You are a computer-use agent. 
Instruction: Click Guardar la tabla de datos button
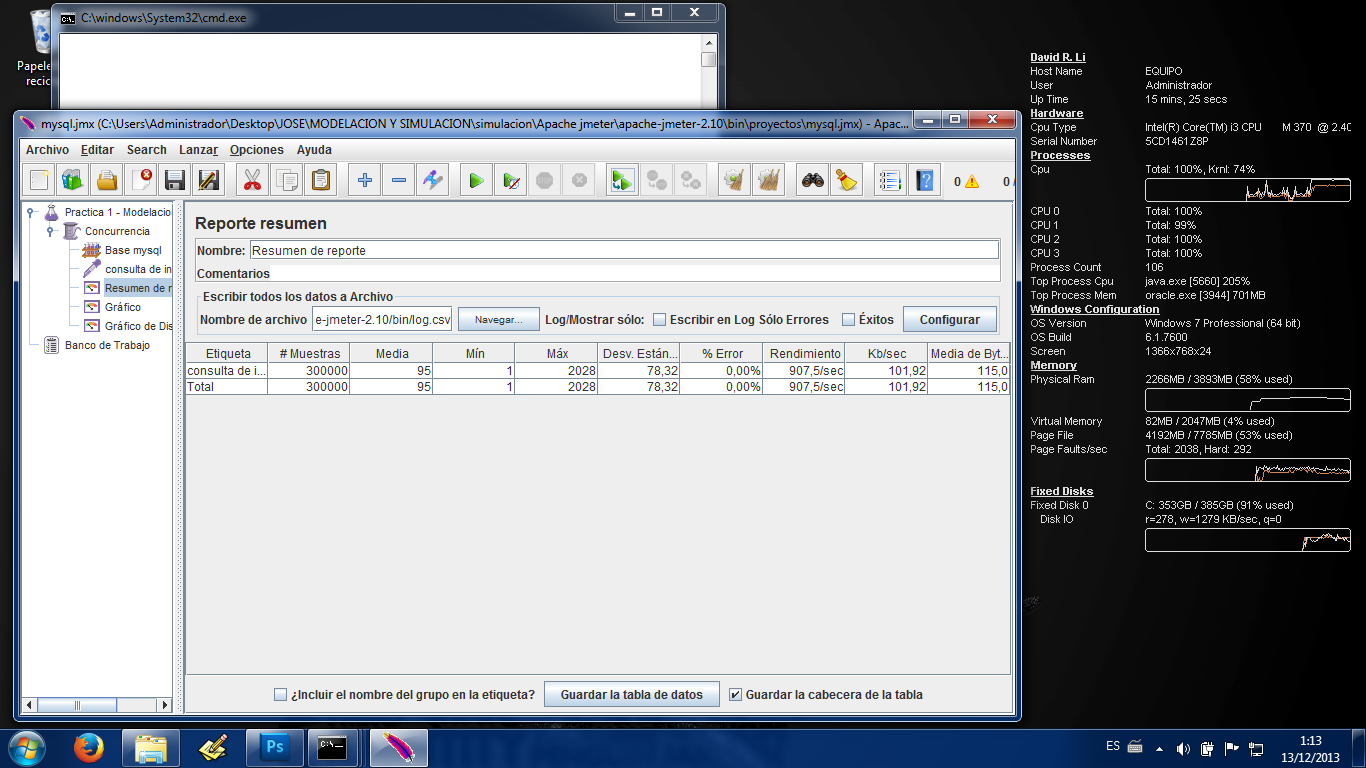pos(632,695)
